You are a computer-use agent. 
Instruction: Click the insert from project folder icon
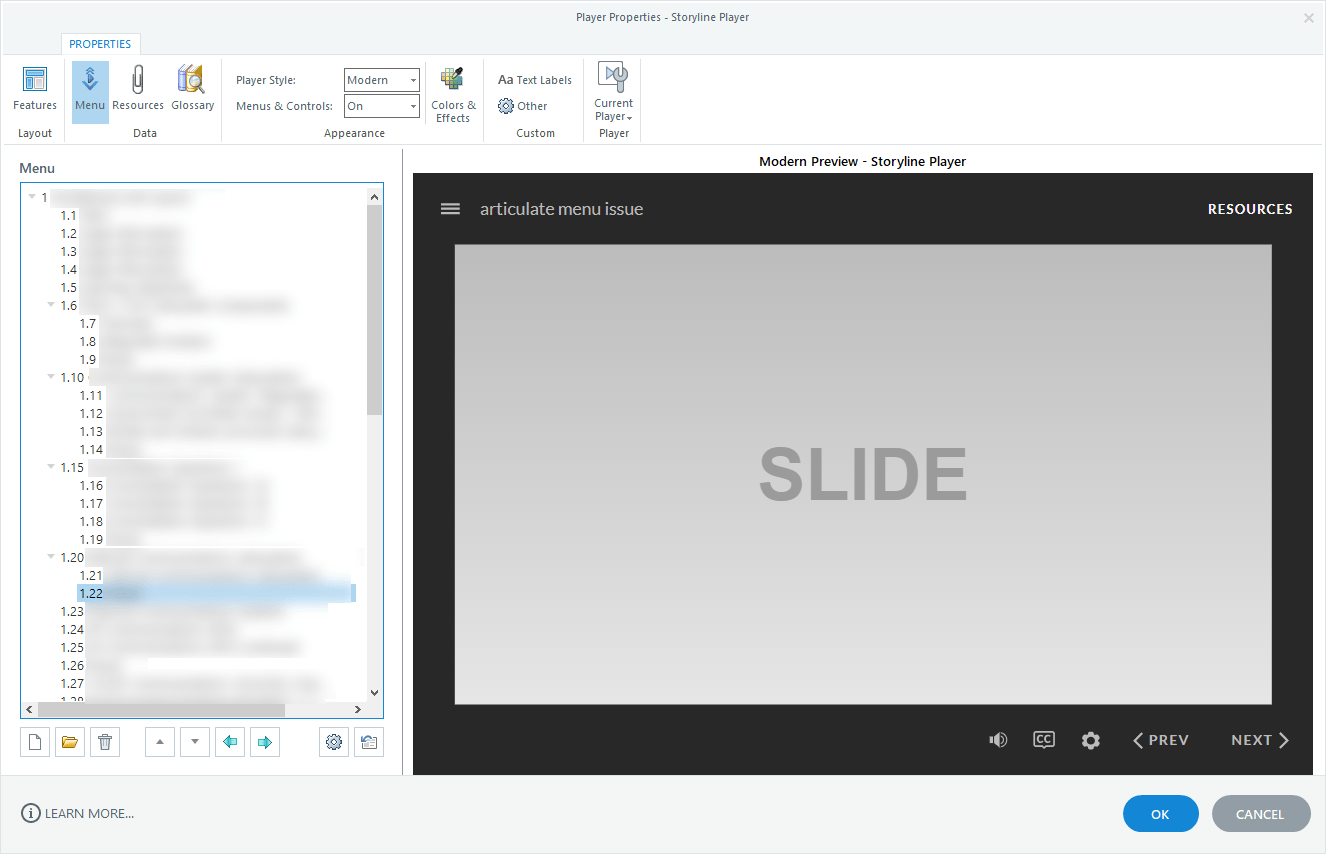click(70, 742)
